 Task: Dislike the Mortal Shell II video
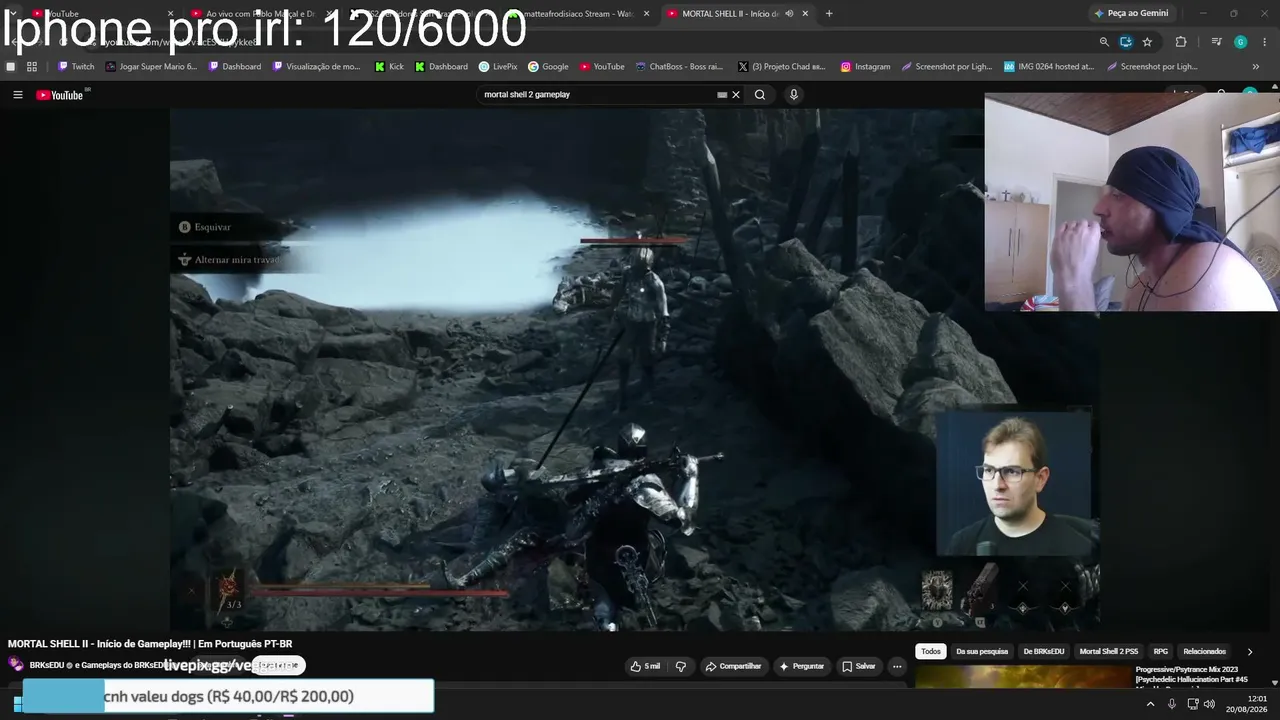[681, 666]
